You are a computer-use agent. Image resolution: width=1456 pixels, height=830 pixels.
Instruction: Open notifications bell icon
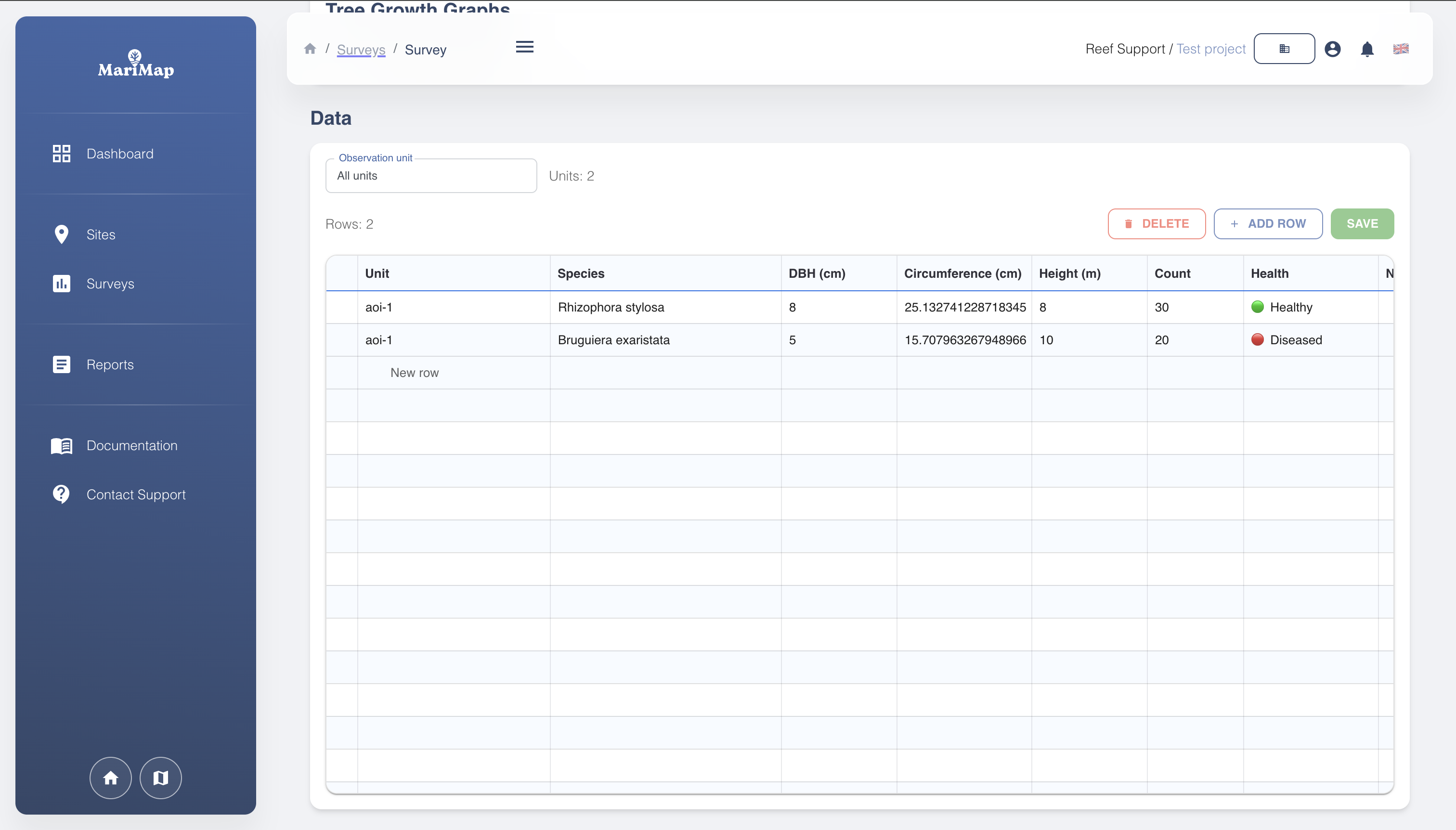1366,50
